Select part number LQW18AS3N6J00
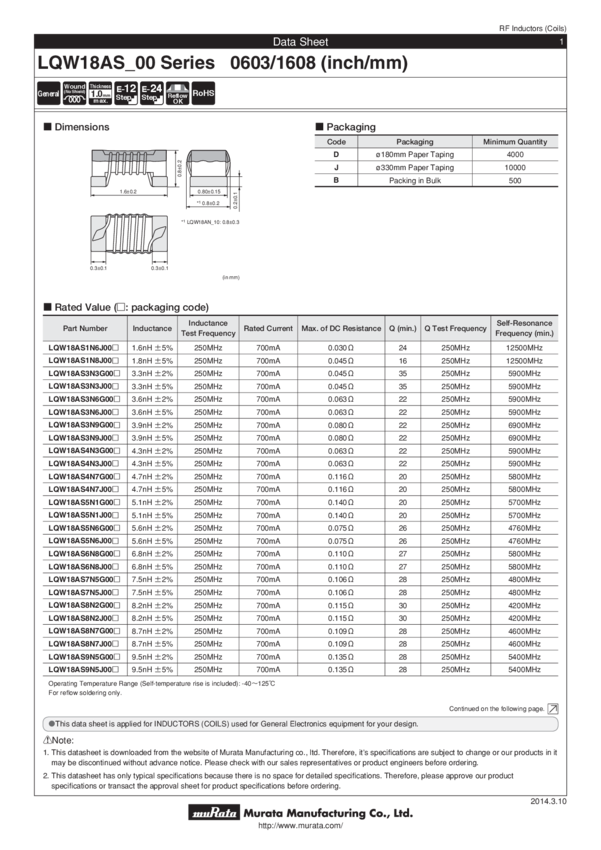The height and width of the screenshot is (850, 601). point(83,412)
